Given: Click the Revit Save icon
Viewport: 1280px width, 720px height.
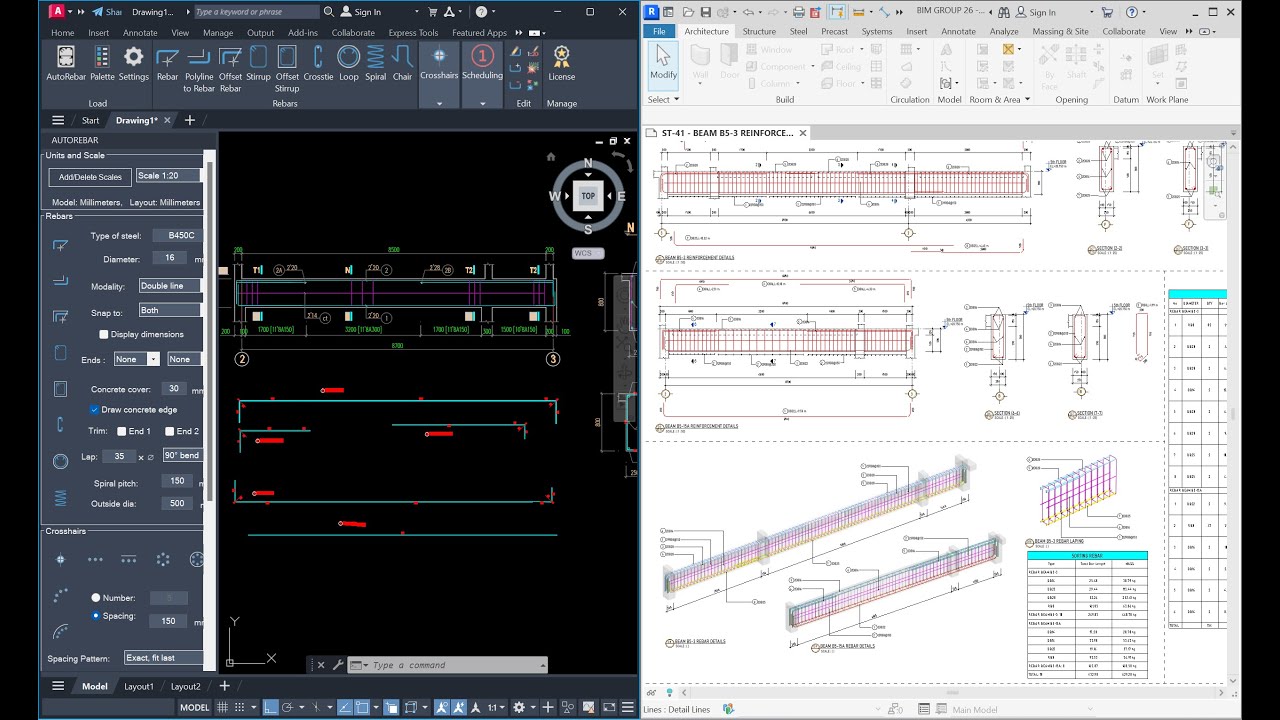Looking at the screenshot, I should 706,12.
